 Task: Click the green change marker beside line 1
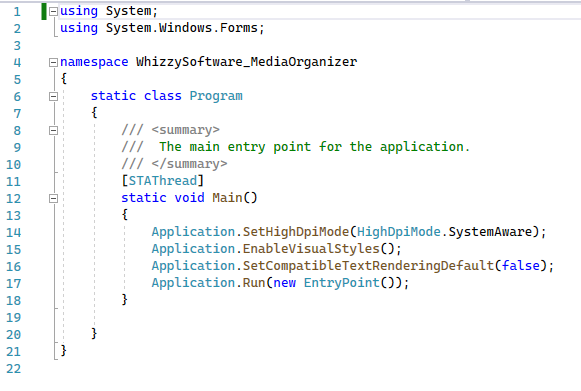[44, 11]
